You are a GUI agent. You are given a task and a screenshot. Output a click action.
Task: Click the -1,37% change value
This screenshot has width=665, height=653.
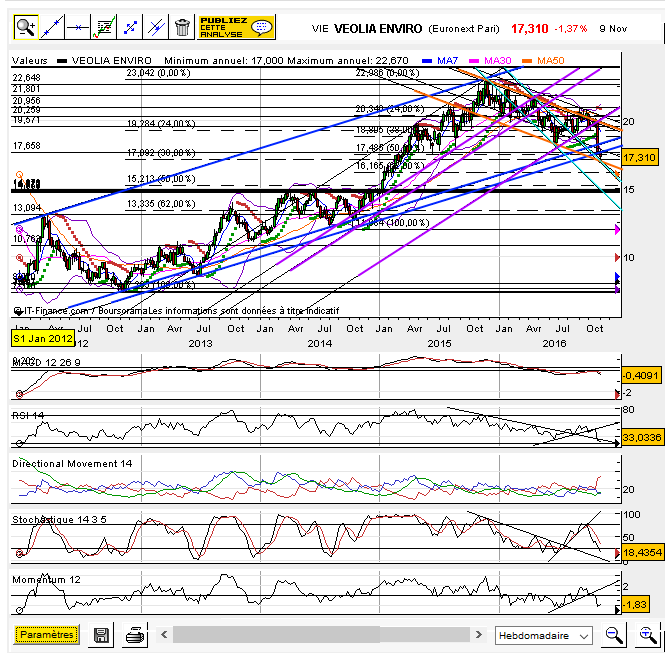[x=570, y=28]
